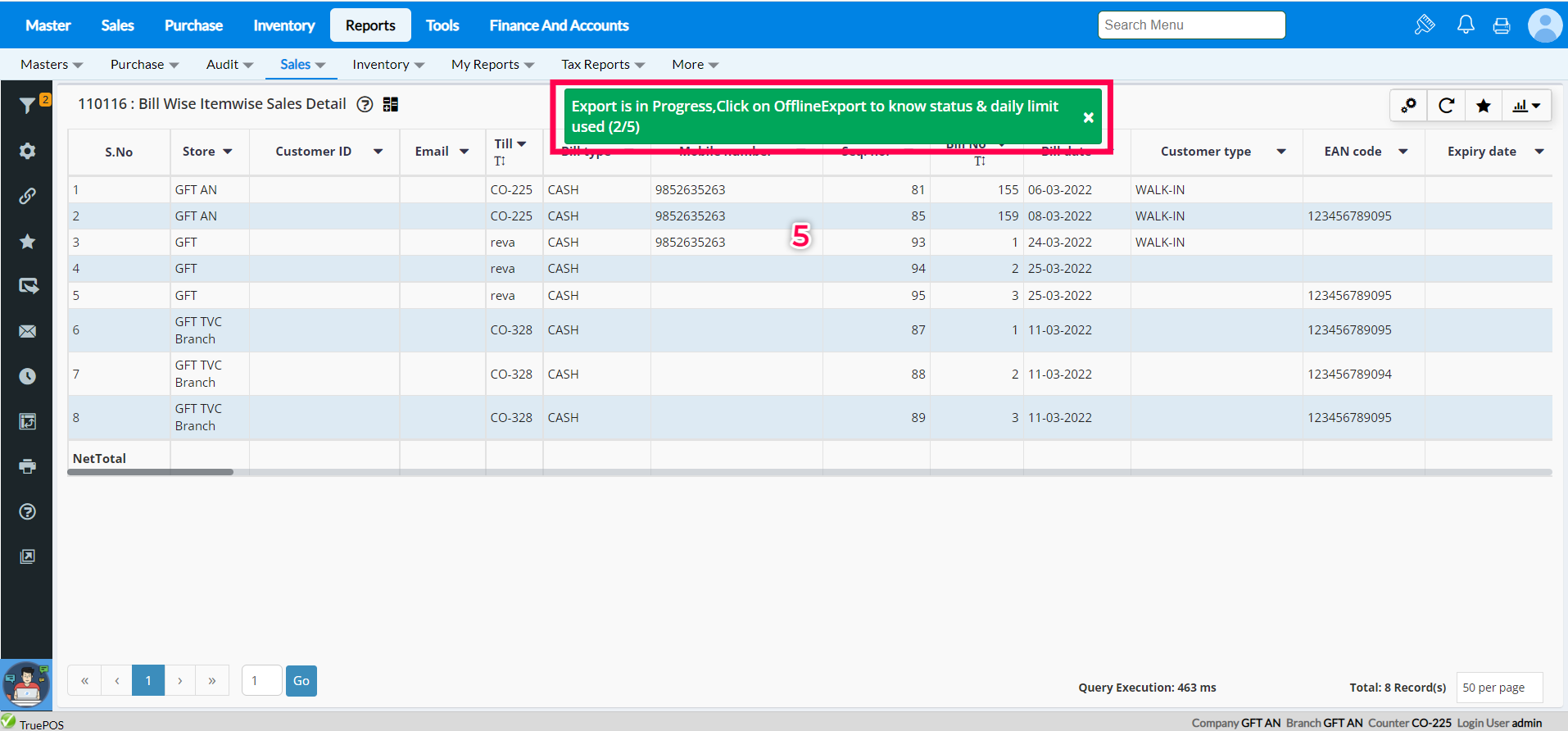Open the 50 per page selector
Screen dimensions: 1568x731
(x=1499, y=688)
